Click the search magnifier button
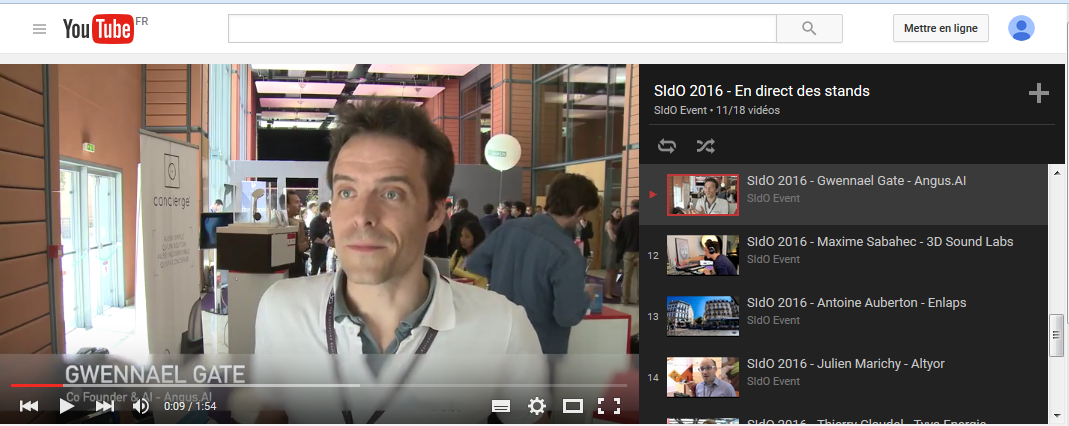Viewport: 1069px width, 426px height. pos(809,29)
